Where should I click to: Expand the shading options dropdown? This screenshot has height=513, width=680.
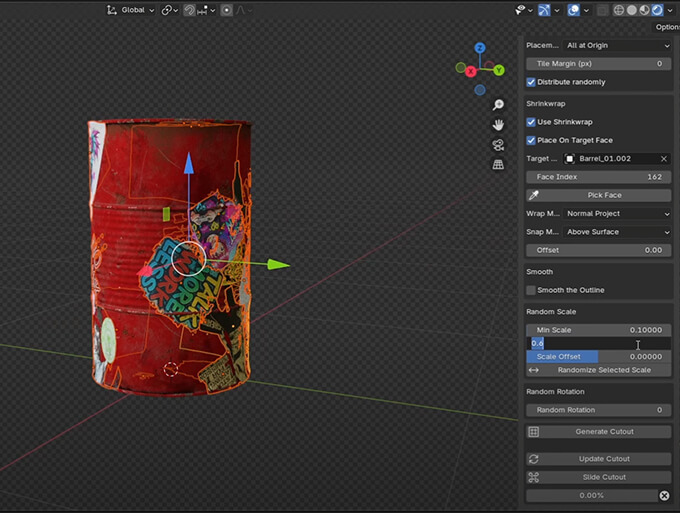click(x=670, y=10)
